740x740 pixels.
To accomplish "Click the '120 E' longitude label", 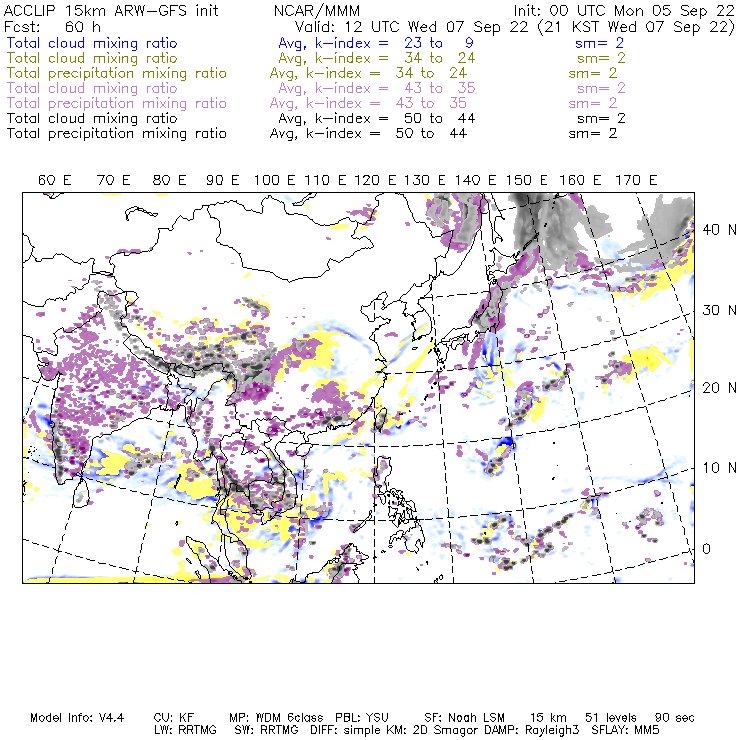I will coord(375,180).
